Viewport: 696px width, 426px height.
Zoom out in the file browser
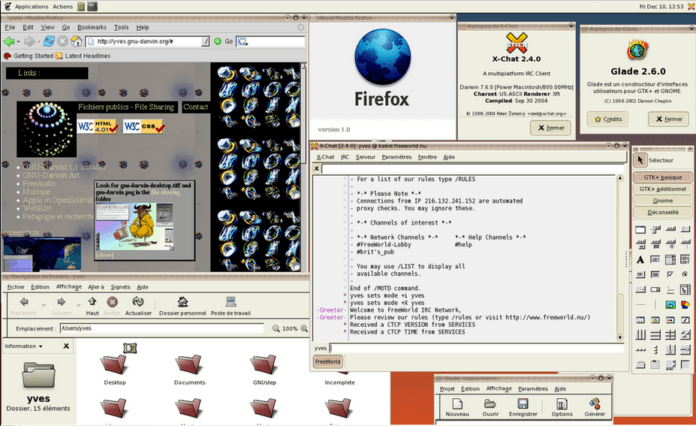pyautogui.click(x=276, y=328)
